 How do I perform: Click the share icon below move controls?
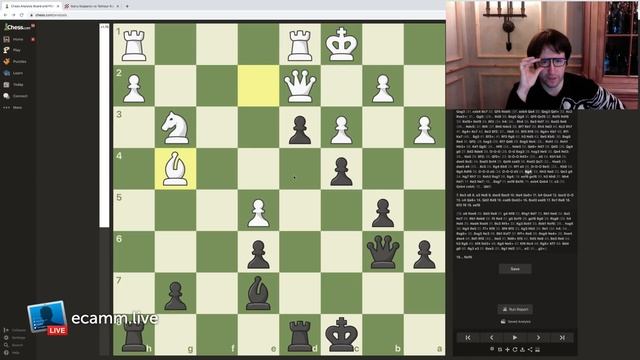click(530, 349)
